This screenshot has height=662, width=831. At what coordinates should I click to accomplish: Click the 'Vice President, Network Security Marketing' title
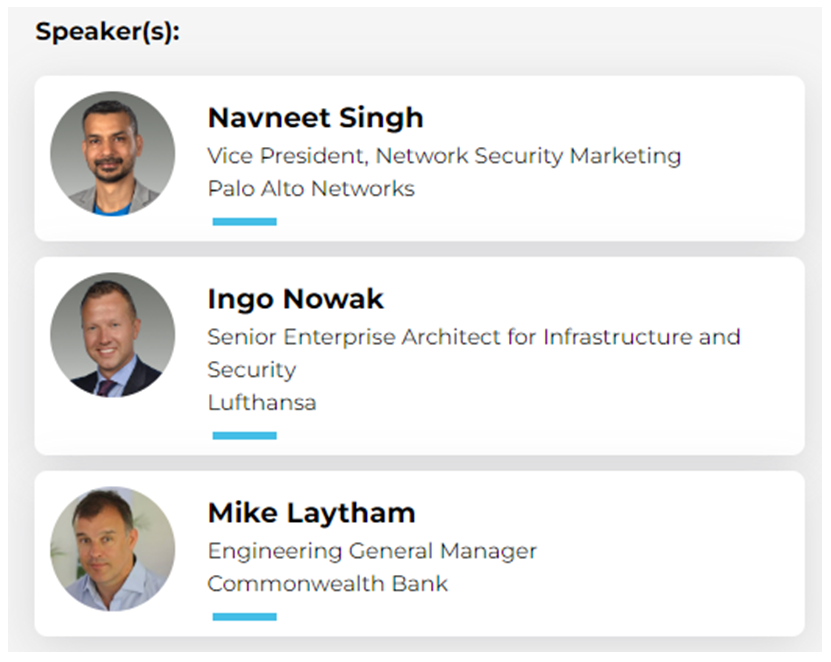(x=444, y=156)
